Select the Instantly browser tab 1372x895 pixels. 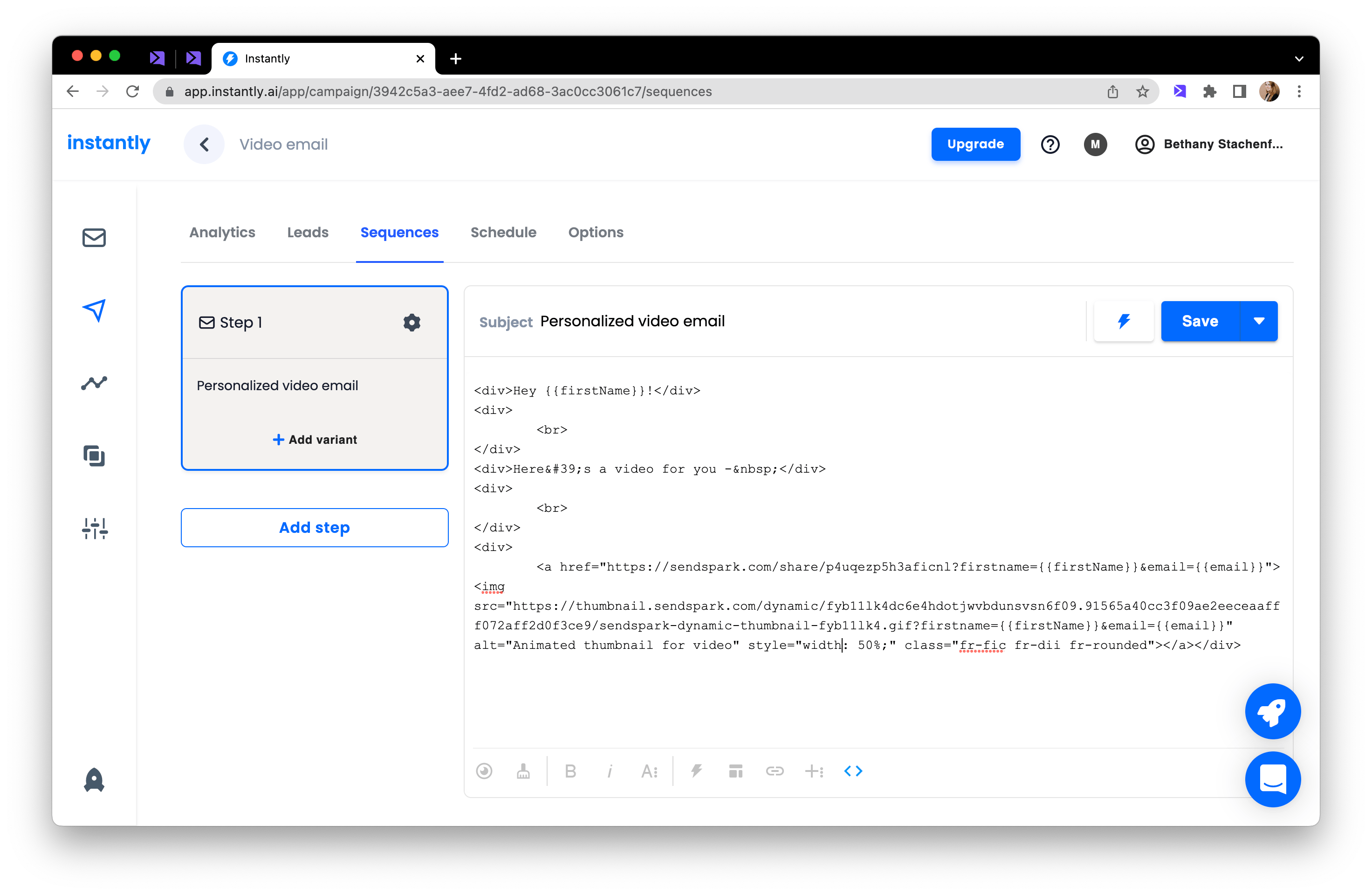click(x=323, y=59)
